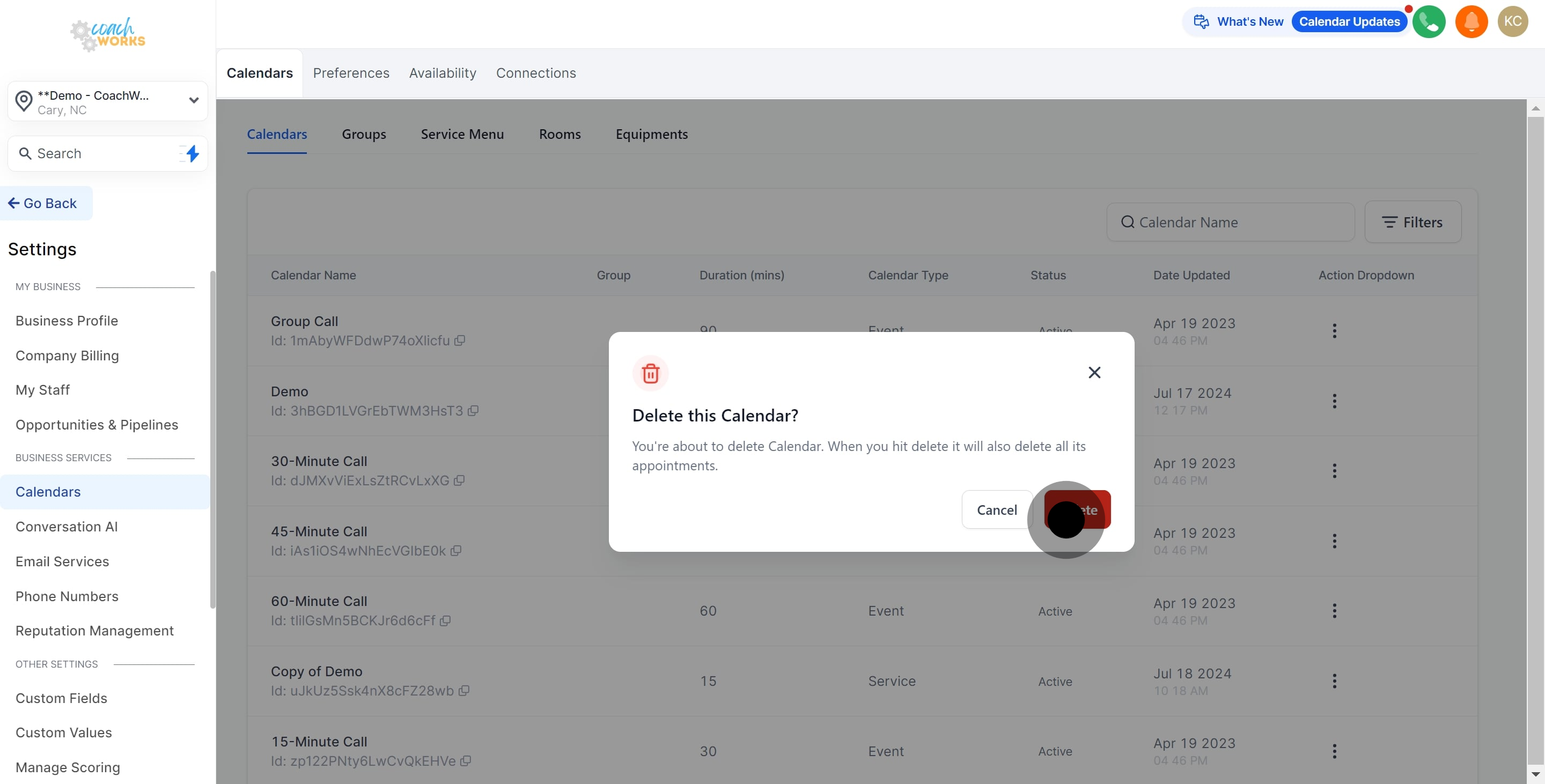Close the delete calendar dialog

[x=1094, y=373]
